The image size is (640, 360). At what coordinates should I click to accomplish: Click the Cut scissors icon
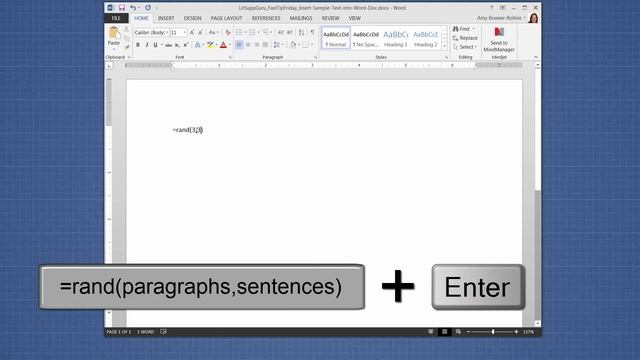[x=127, y=29]
